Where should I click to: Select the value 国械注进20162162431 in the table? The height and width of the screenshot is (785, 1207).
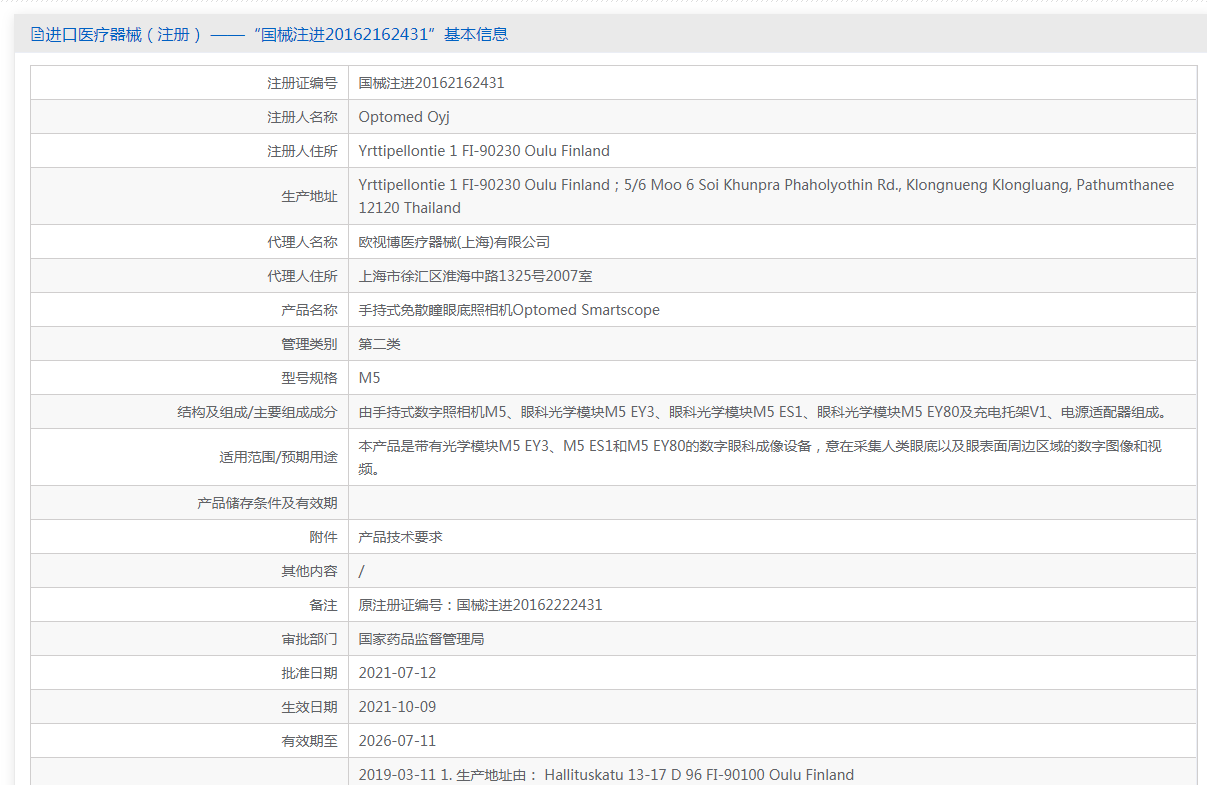(x=432, y=83)
